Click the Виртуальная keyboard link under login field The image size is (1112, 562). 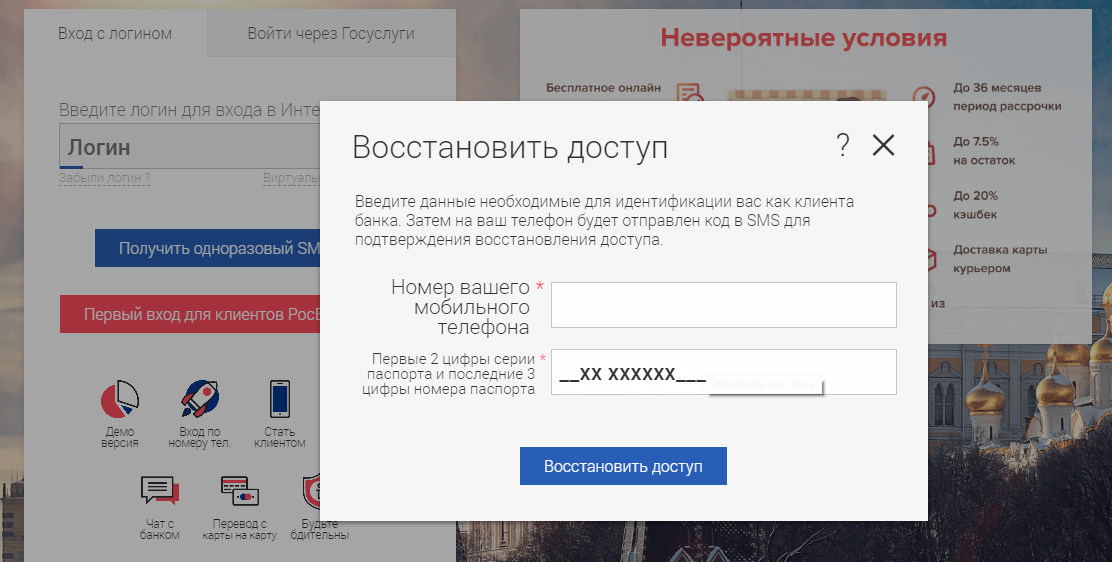coord(291,178)
